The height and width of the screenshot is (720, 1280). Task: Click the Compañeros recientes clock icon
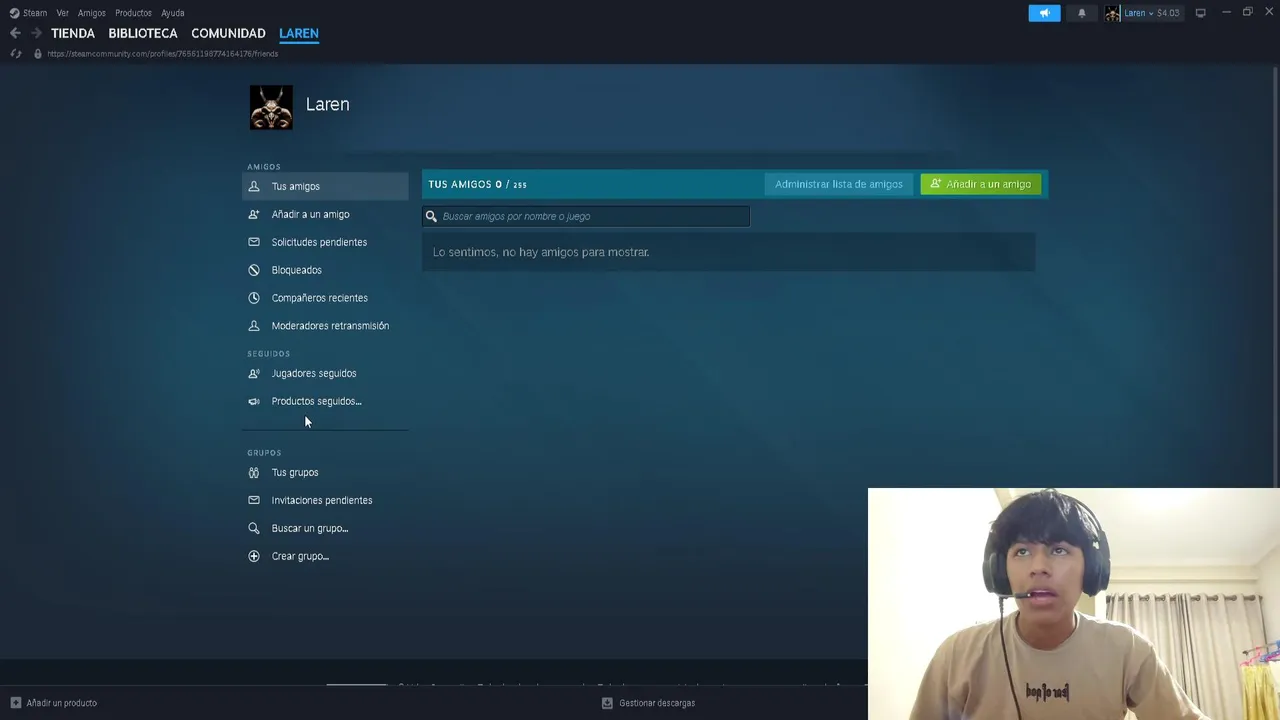(x=254, y=298)
